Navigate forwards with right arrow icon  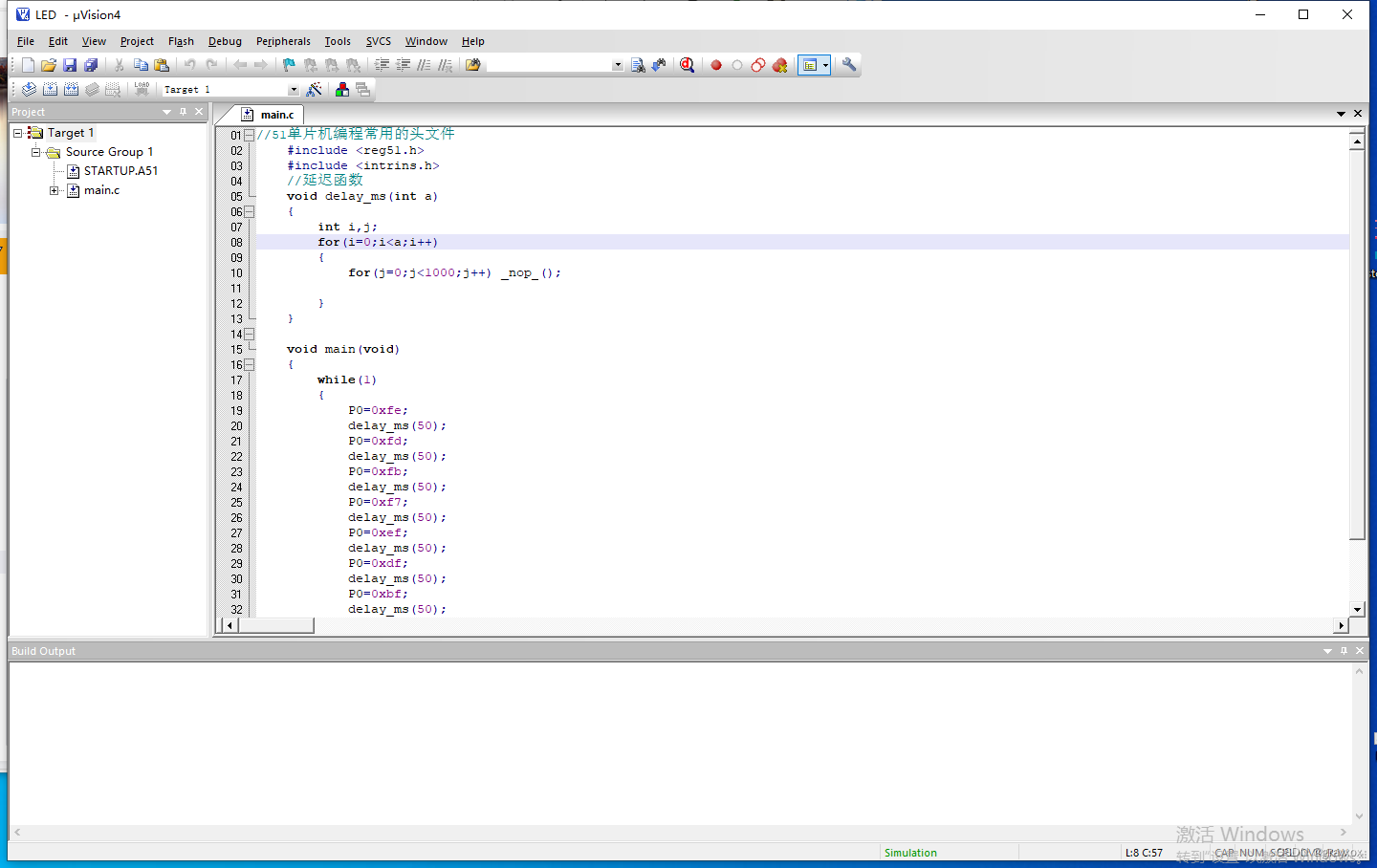coord(261,65)
